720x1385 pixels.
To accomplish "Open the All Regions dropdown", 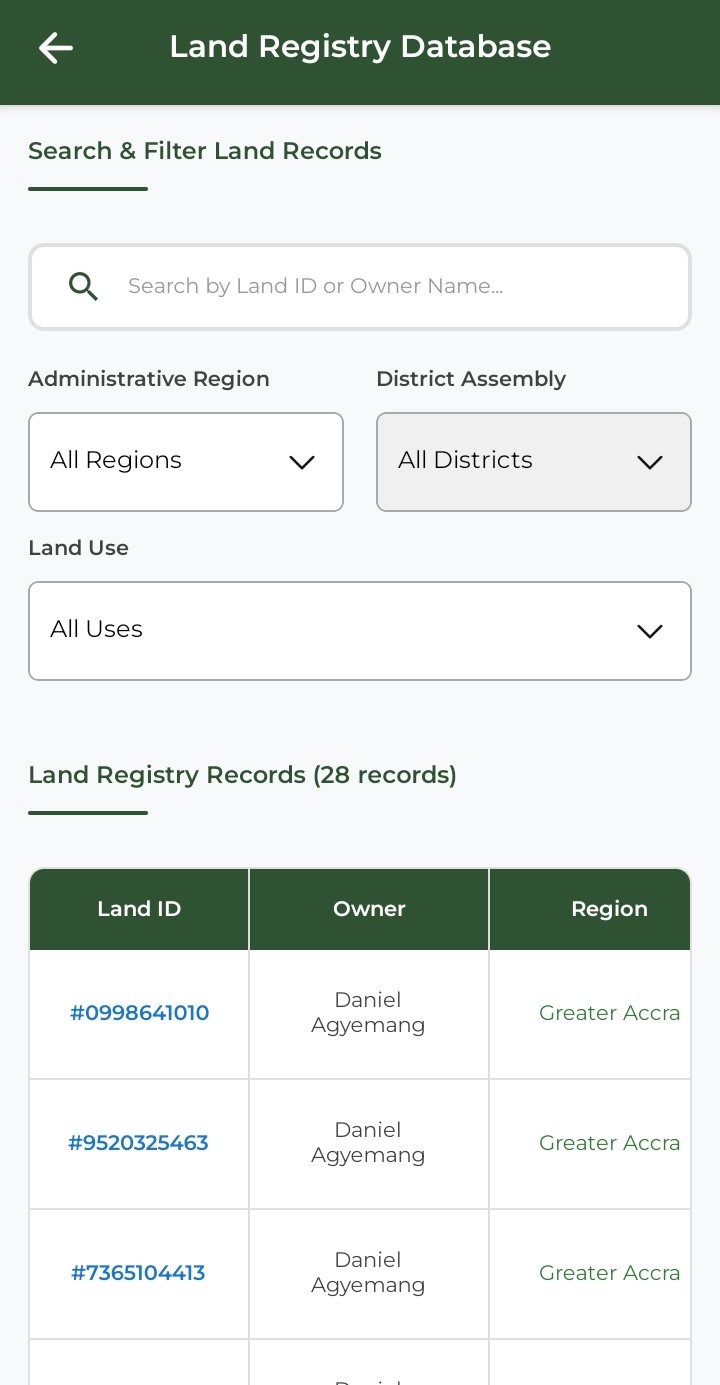I will point(186,462).
